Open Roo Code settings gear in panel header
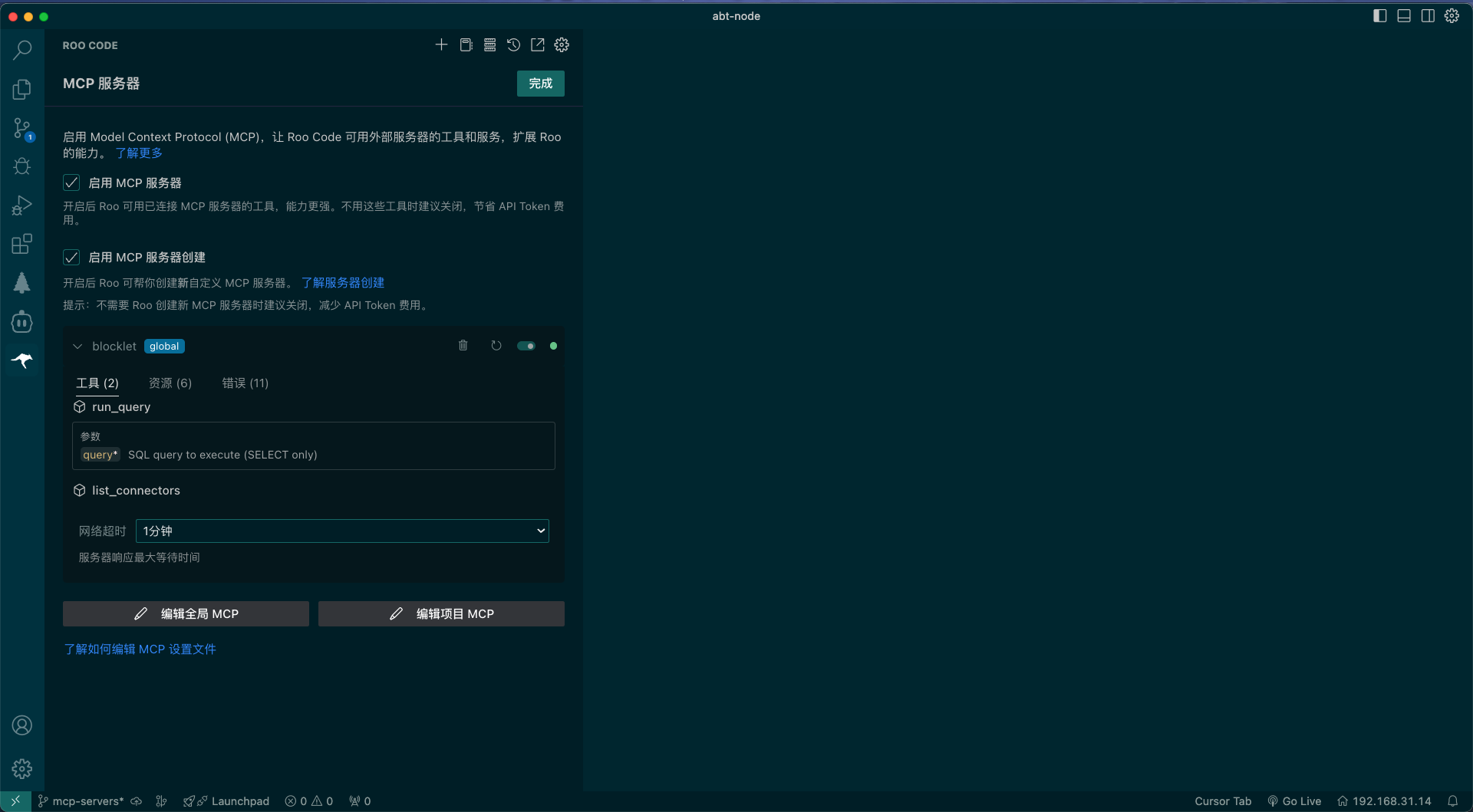The height and width of the screenshot is (812, 1473). (x=562, y=45)
